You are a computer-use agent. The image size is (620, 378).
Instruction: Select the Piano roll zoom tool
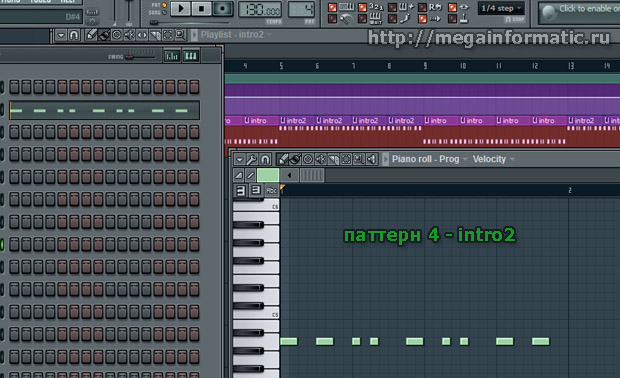pyautogui.click(x=359, y=159)
